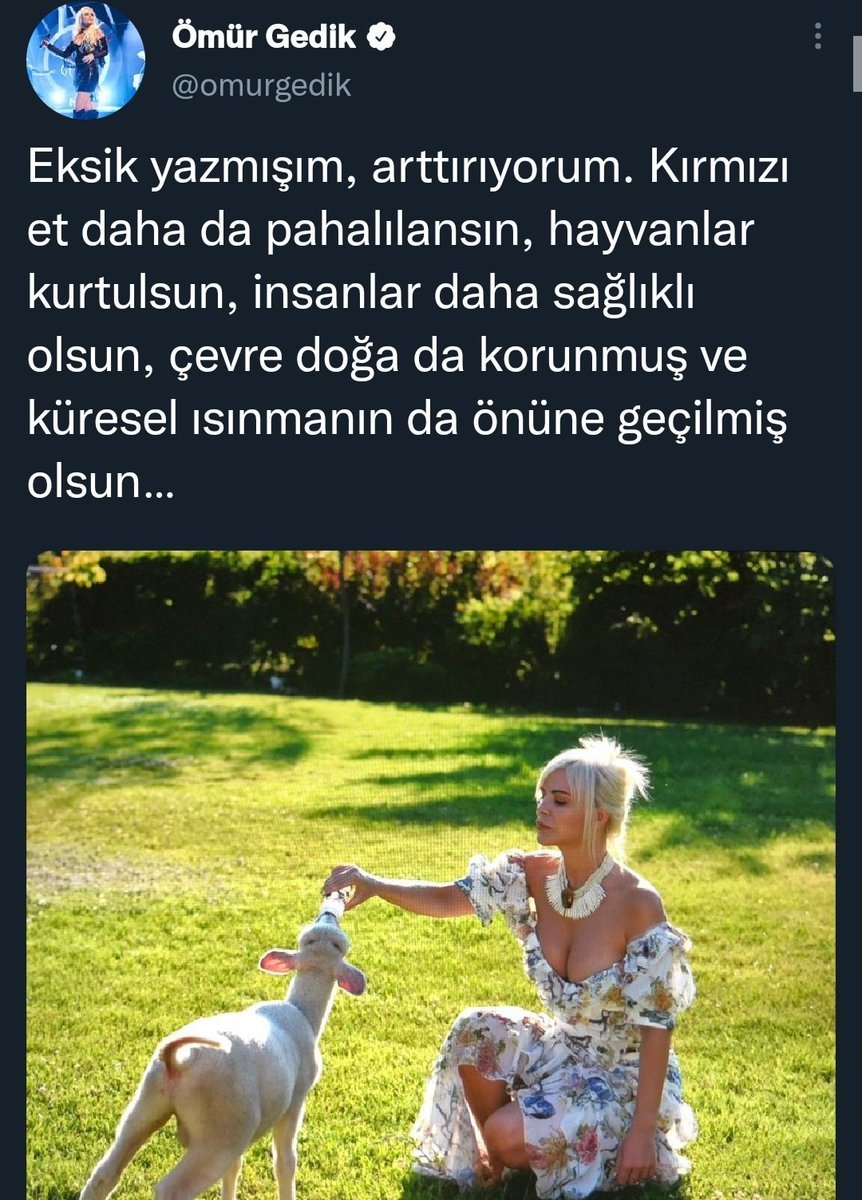Screen dimensions: 862x1200
Task: Open the @omurgedik handle link
Action: [x=261, y=86]
